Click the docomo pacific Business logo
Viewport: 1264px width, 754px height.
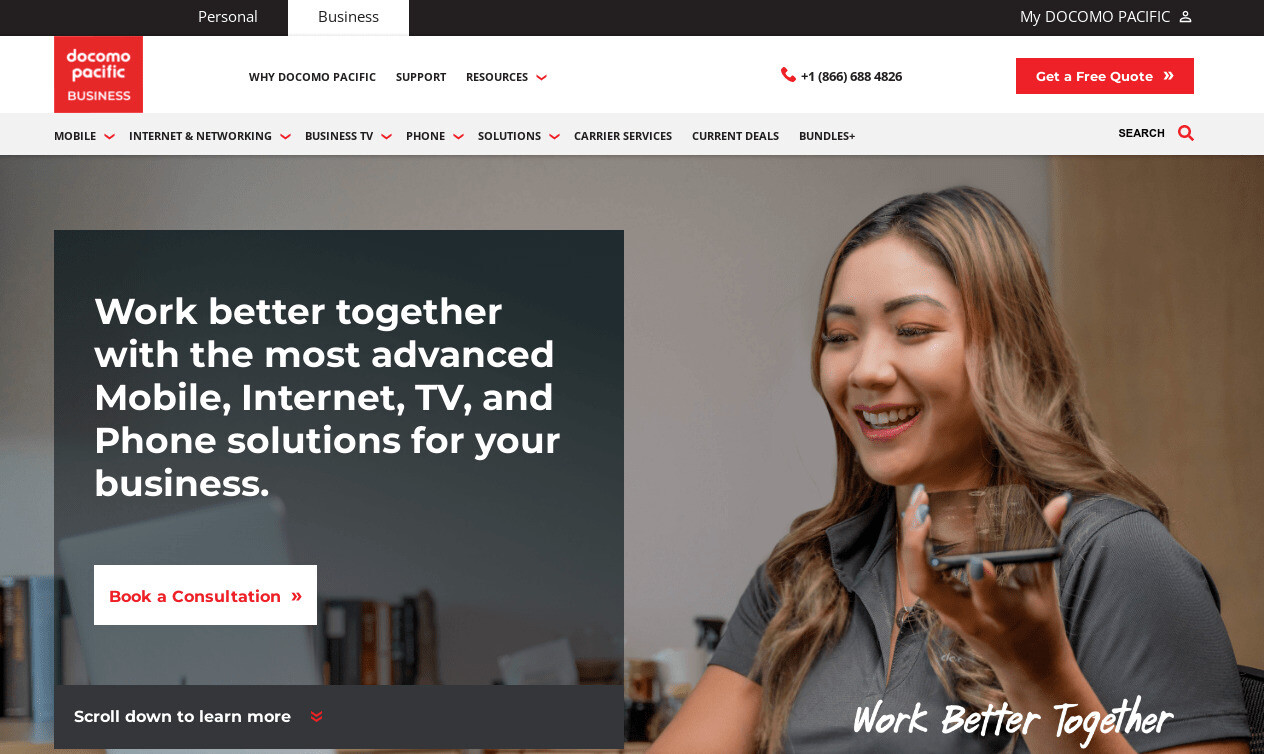click(x=98, y=74)
